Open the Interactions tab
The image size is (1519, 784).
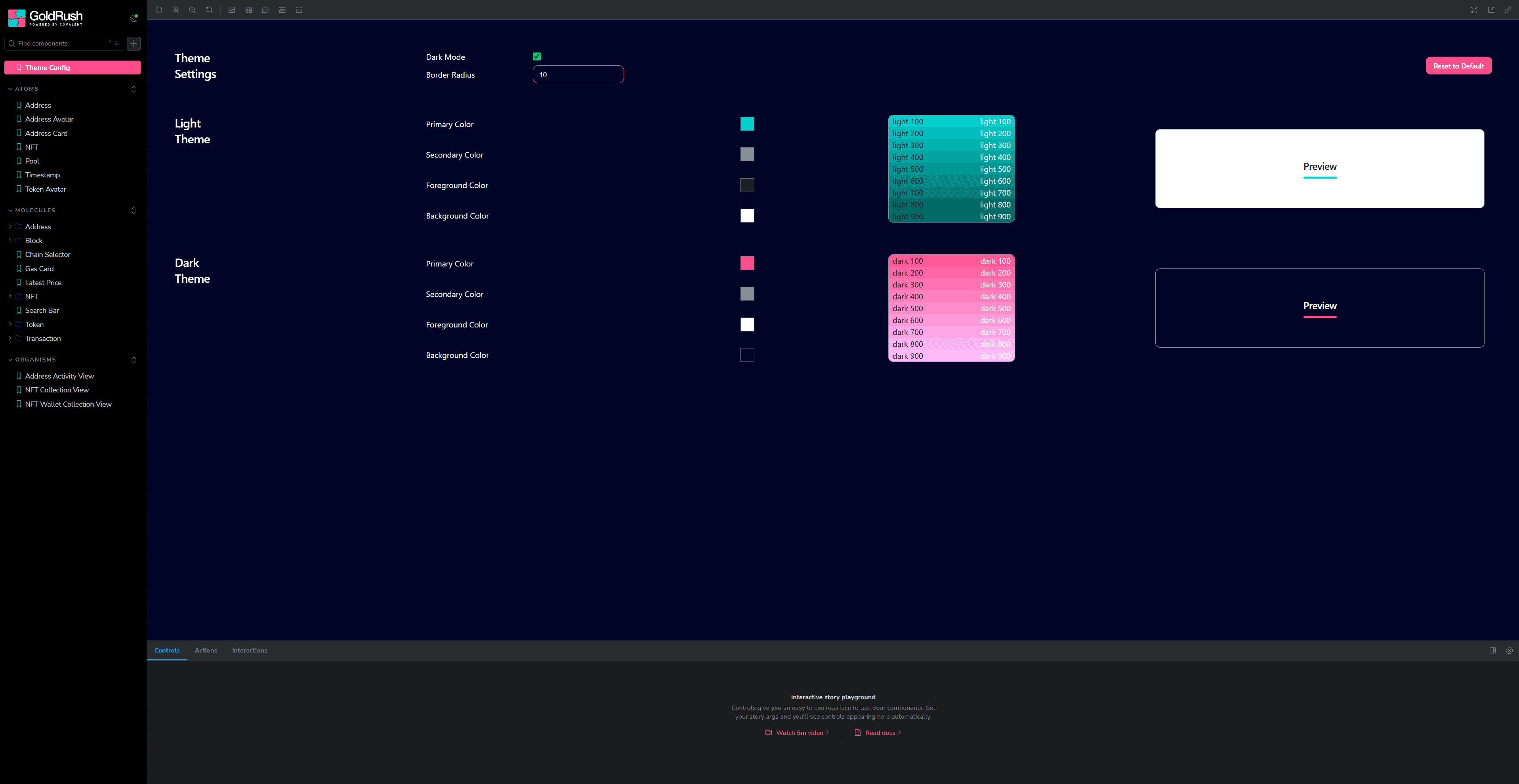point(250,650)
